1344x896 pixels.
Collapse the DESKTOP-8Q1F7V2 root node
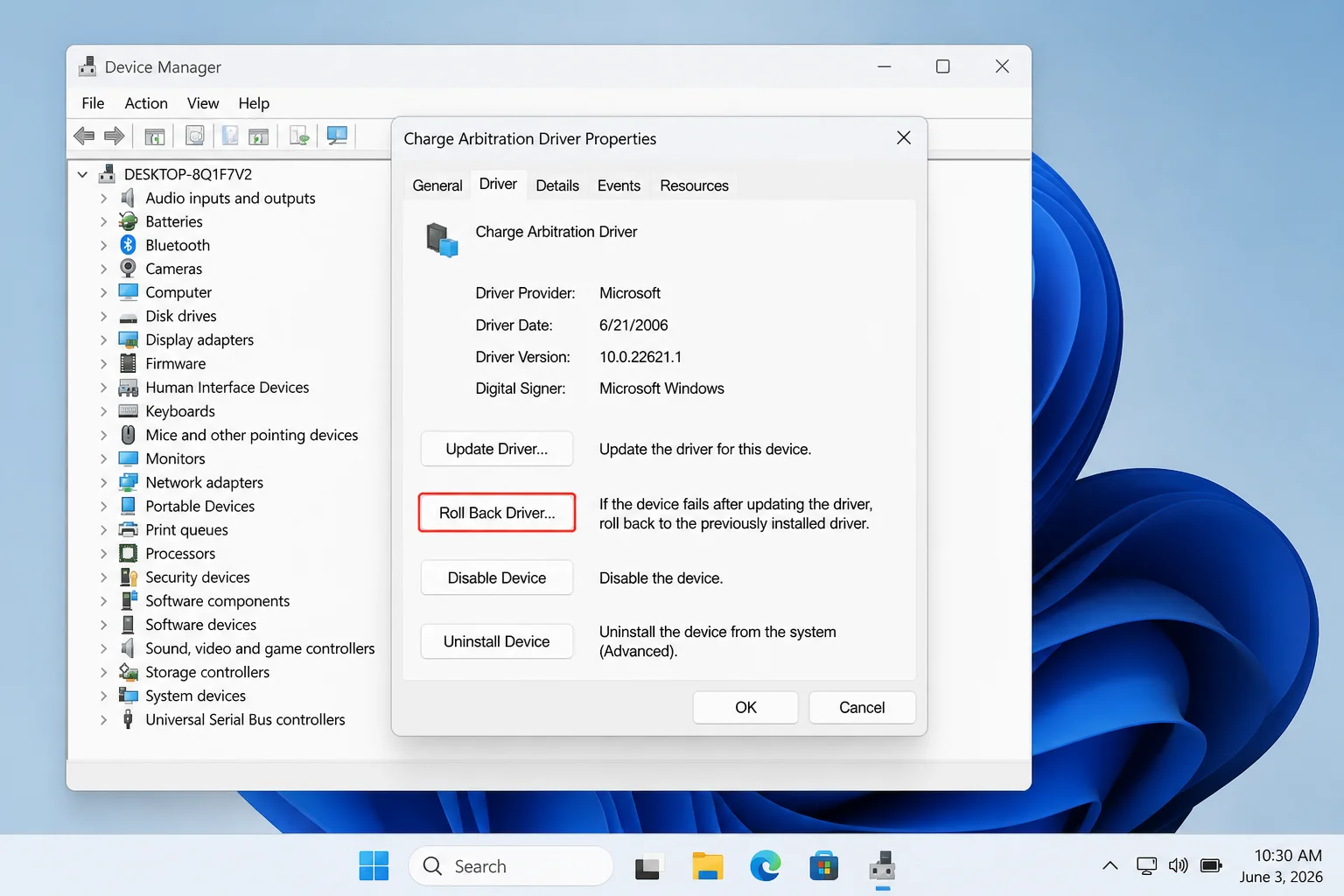point(82,174)
